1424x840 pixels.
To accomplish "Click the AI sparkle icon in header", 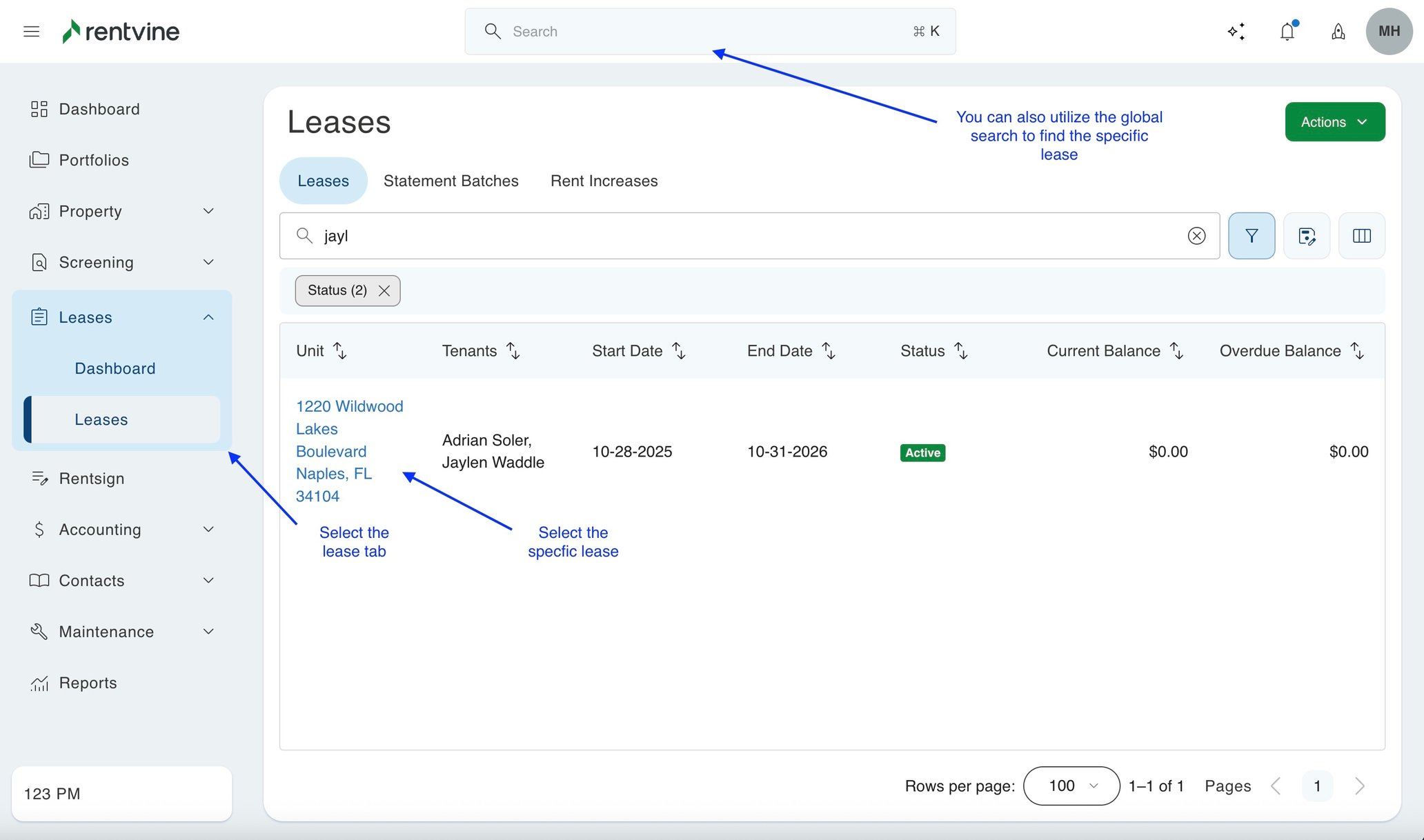I will tap(1236, 31).
